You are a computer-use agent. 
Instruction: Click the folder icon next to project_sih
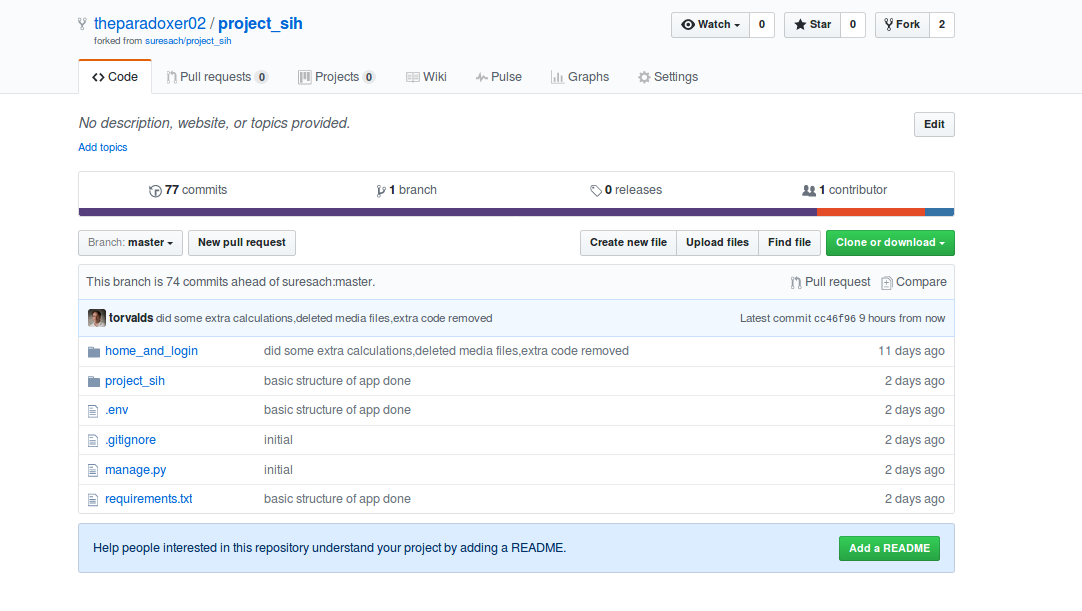(x=93, y=381)
